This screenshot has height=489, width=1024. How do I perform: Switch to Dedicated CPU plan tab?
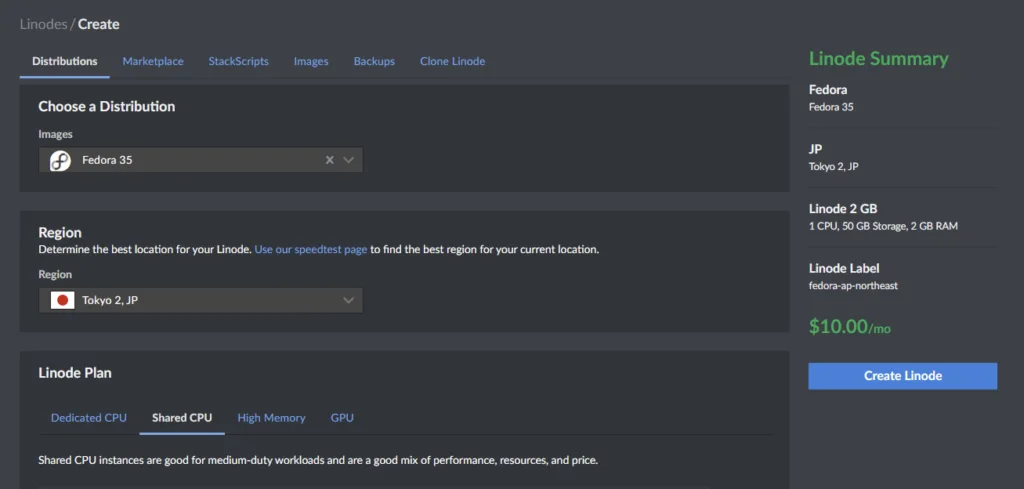[89, 418]
